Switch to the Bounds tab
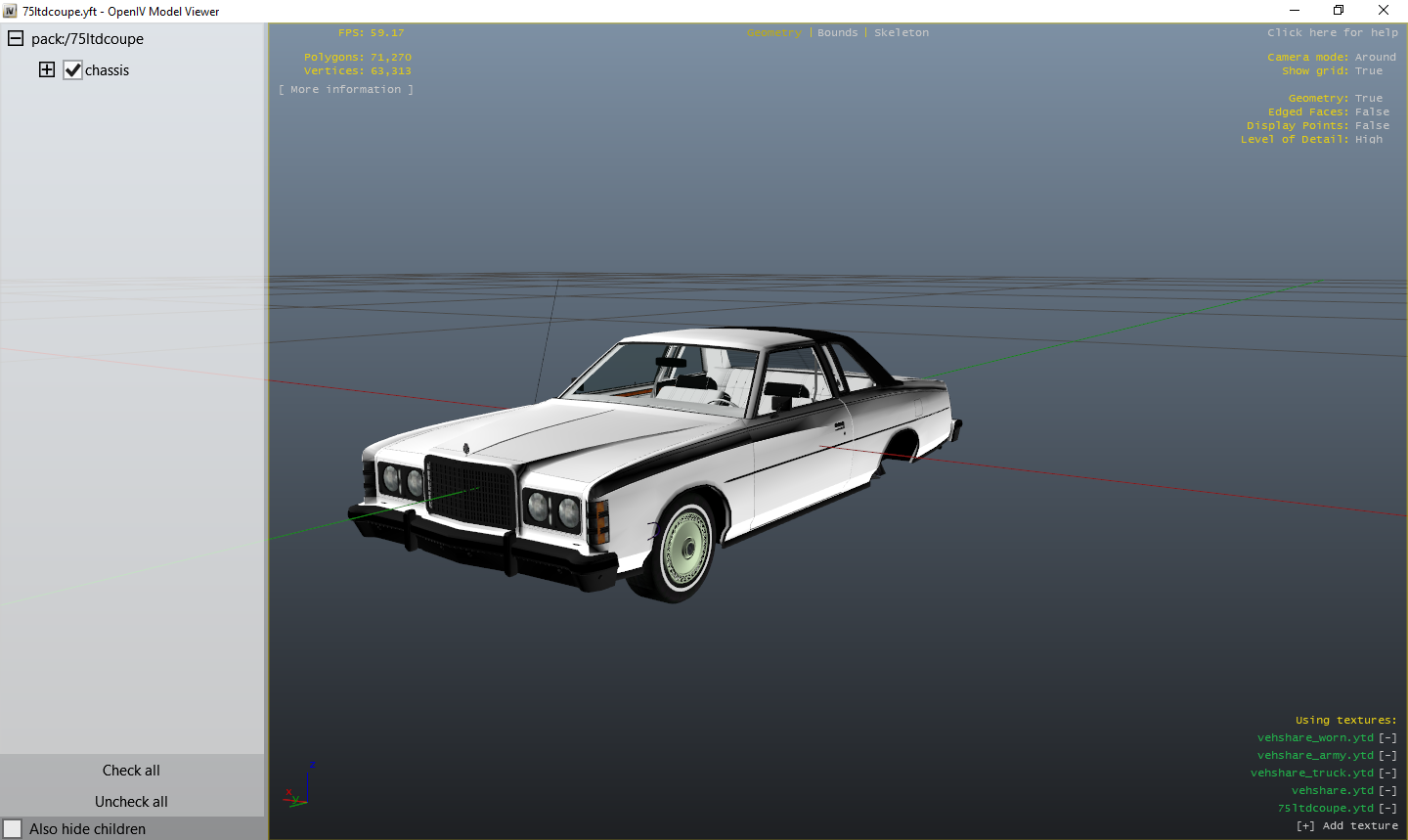The height and width of the screenshot is (840, 1408). [x=837, y=32]
